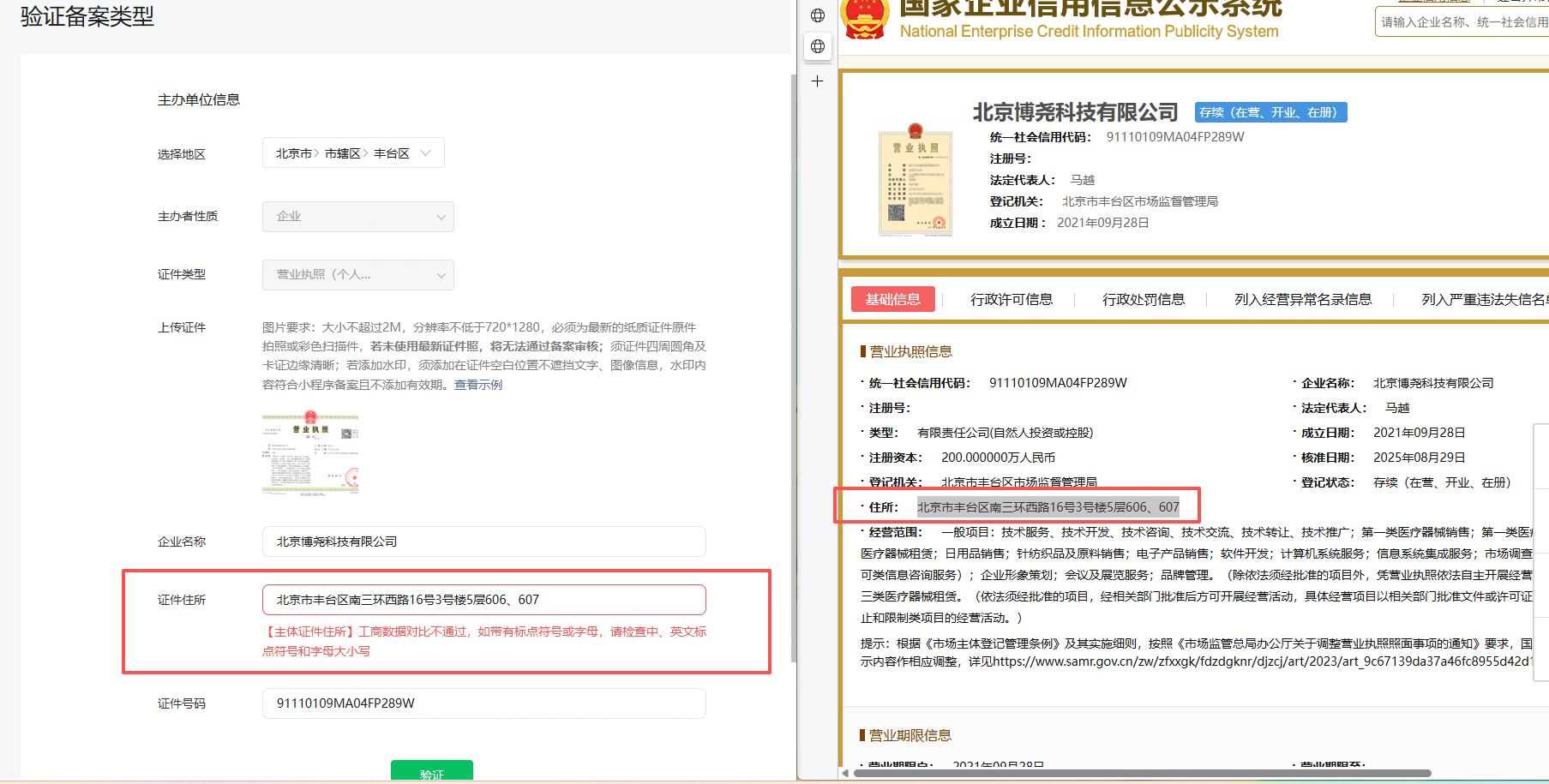Viewport: 1549px width, 784px height.
Task: Click the samr.gov.cn URL in the notice text
Action: (1262, 661)
